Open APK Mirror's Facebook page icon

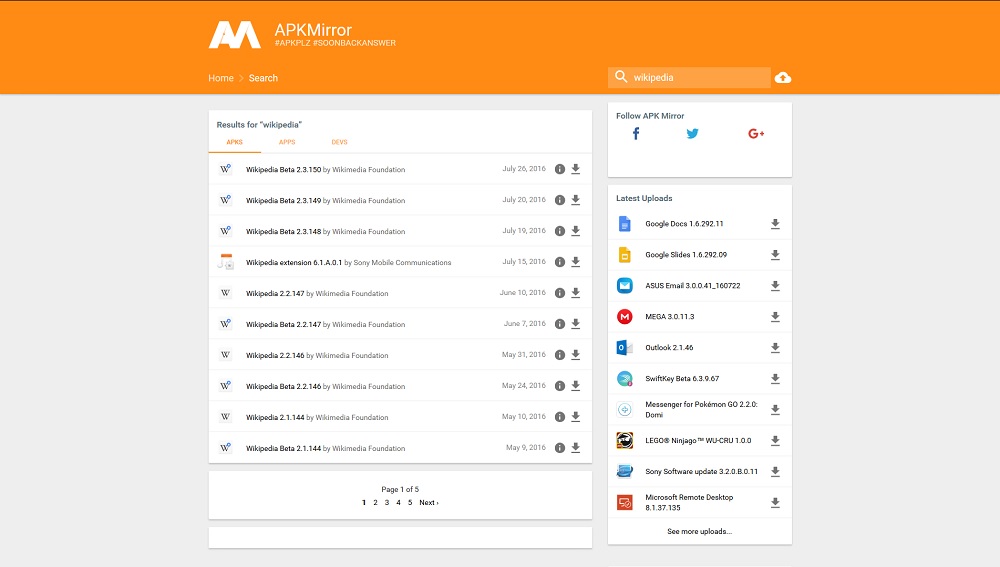[x=636, y=133]
